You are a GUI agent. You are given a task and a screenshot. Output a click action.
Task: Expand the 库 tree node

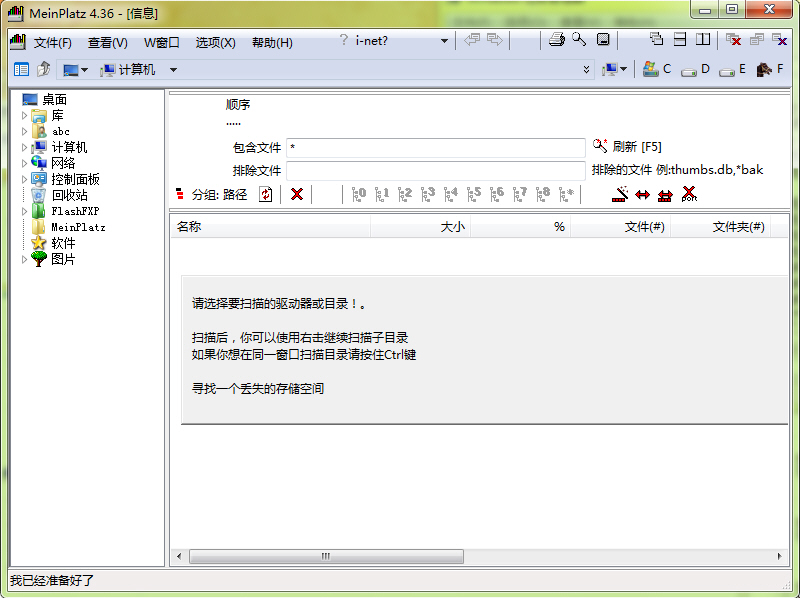click(24, 116)
